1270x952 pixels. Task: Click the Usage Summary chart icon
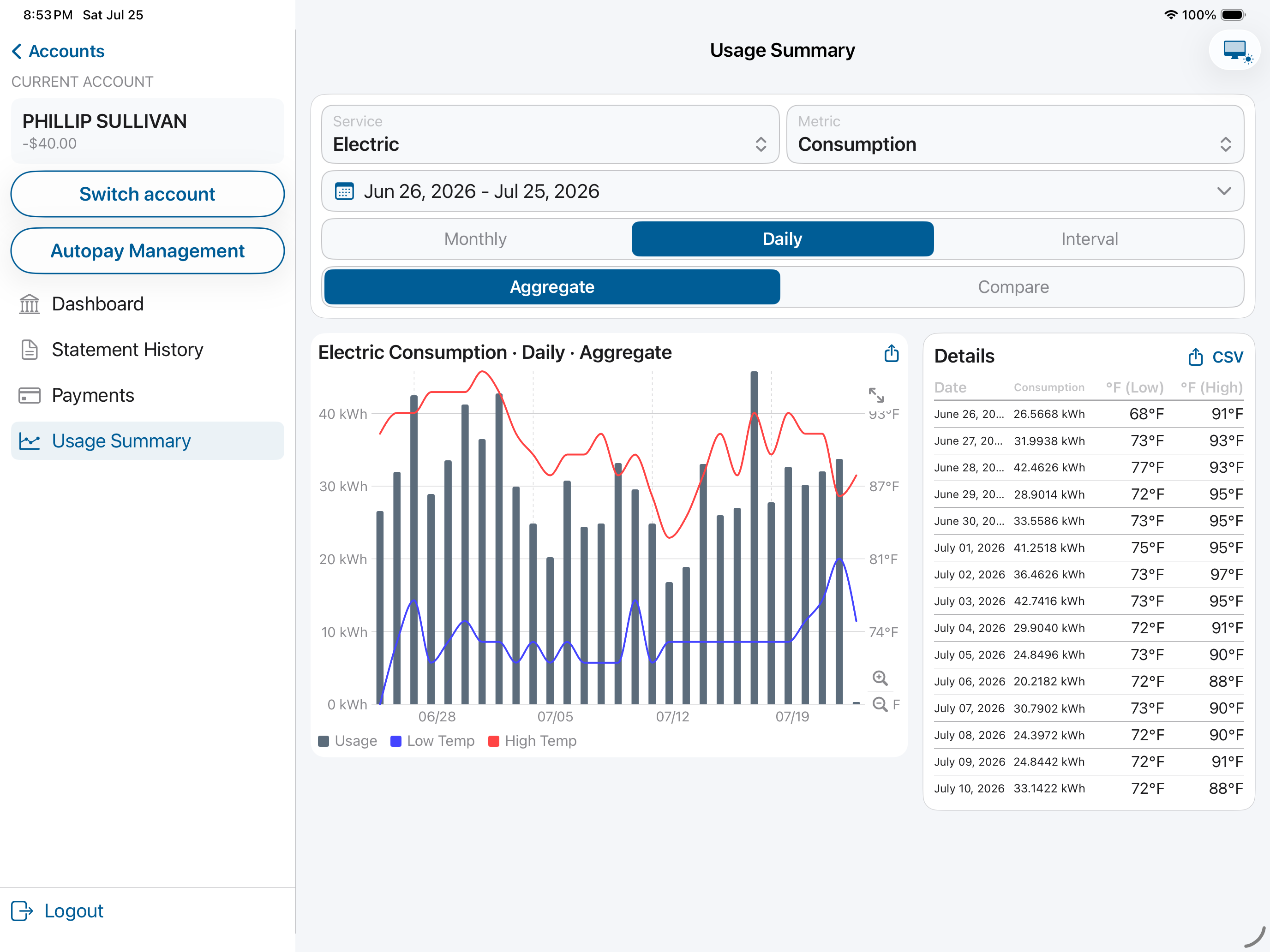(29, 440)
